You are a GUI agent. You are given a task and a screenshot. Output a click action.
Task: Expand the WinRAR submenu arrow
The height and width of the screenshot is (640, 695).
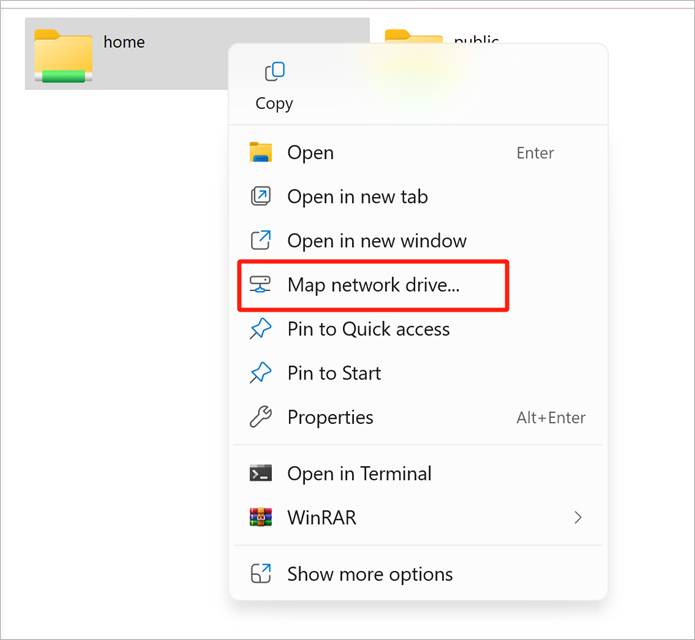(578, 518)
